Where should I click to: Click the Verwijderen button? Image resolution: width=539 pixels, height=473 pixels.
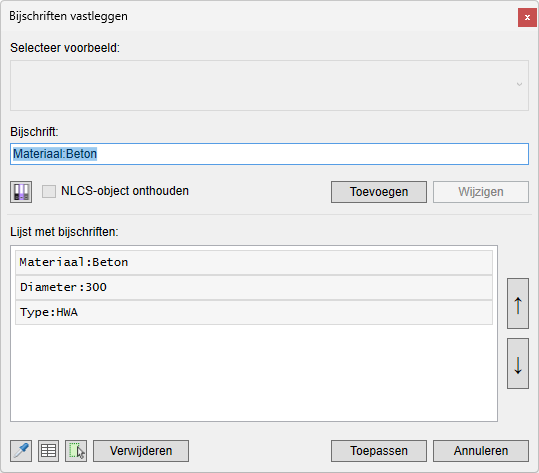[x=141, y=451]
